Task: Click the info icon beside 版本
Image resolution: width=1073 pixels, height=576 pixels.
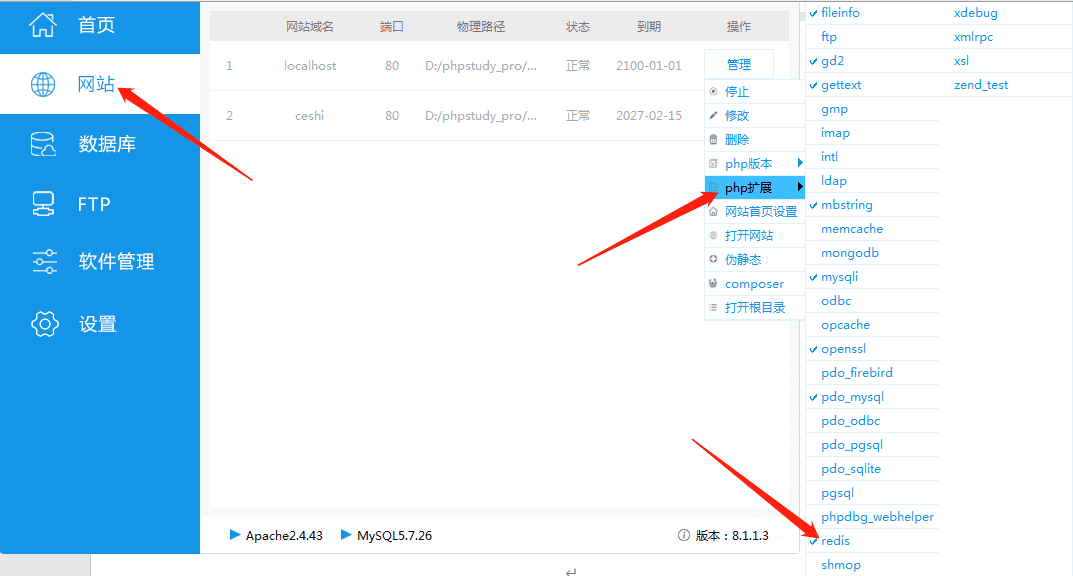Action: click(x=684, y=536)
